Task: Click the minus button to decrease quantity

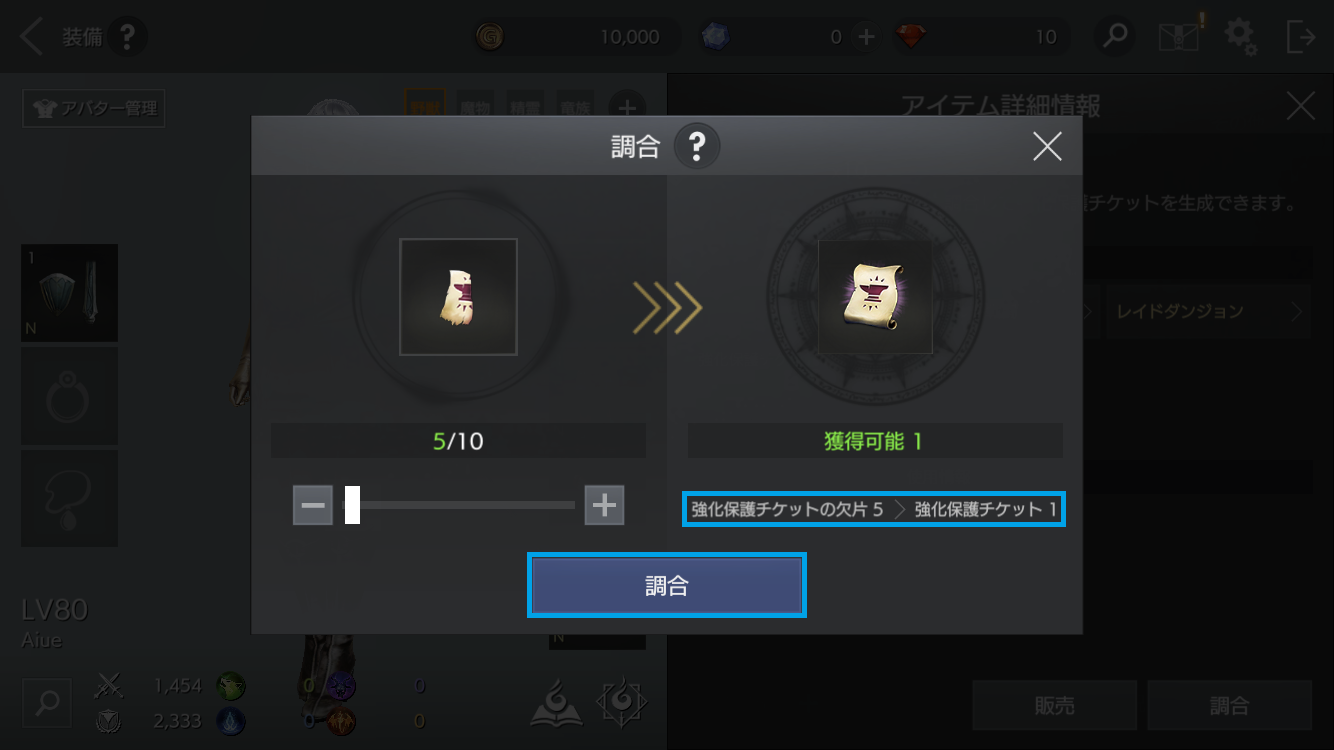Action: (313, 505)
